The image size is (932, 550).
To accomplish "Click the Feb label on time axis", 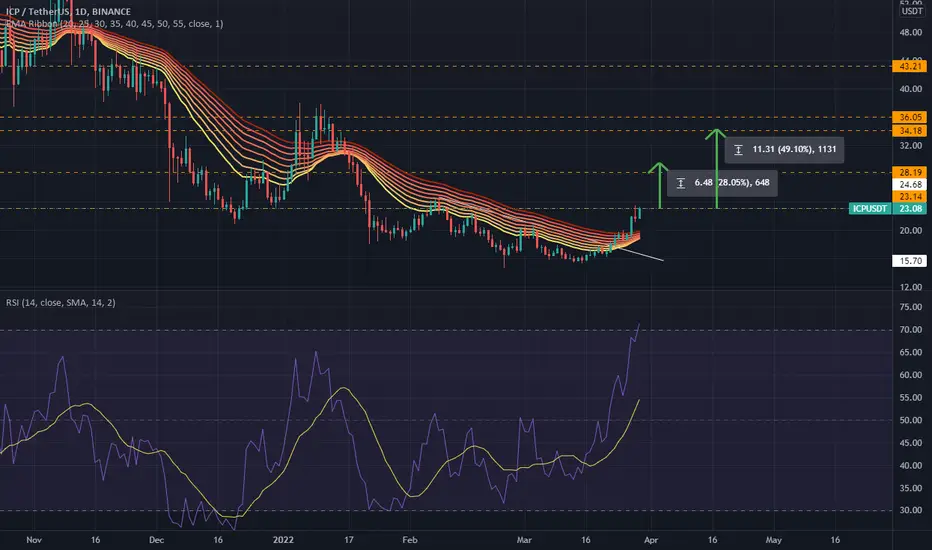I will click(x=410, y=540).
